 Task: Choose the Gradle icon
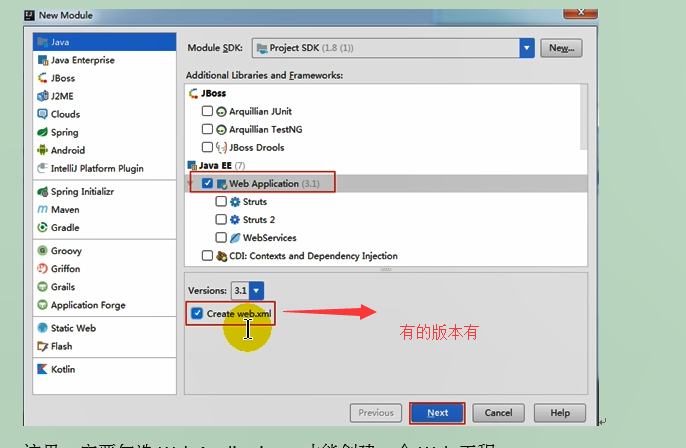(x=42, y=228)
